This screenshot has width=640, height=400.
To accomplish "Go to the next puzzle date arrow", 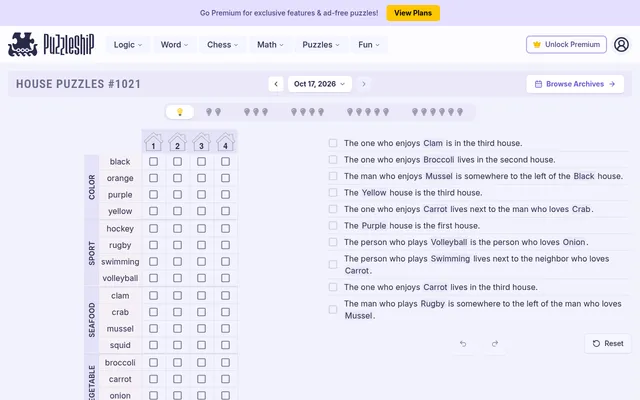I will [364, 84].
